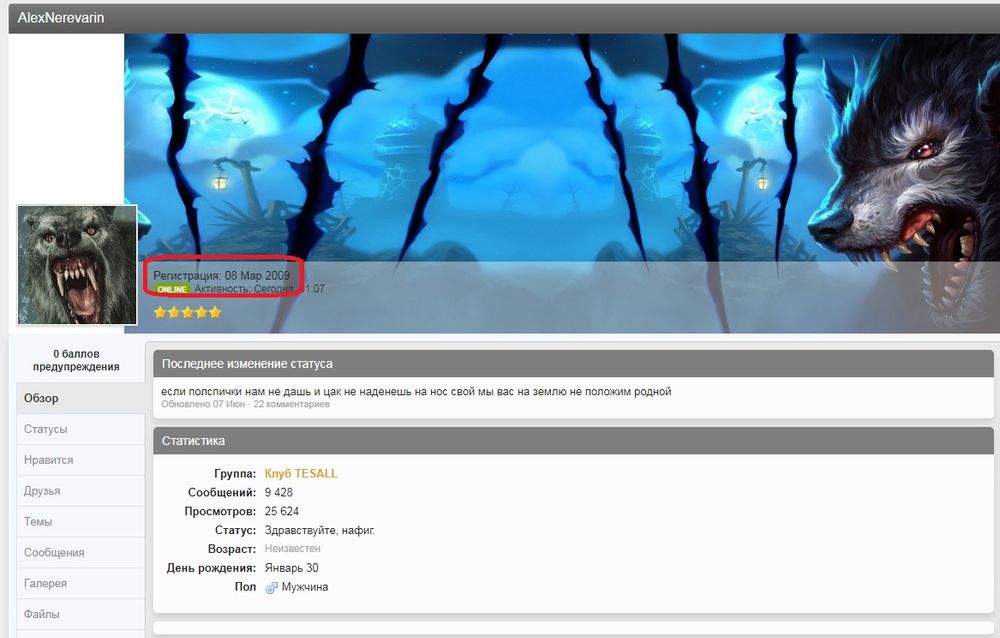Click the five-star rating

[x=188, y=312]
